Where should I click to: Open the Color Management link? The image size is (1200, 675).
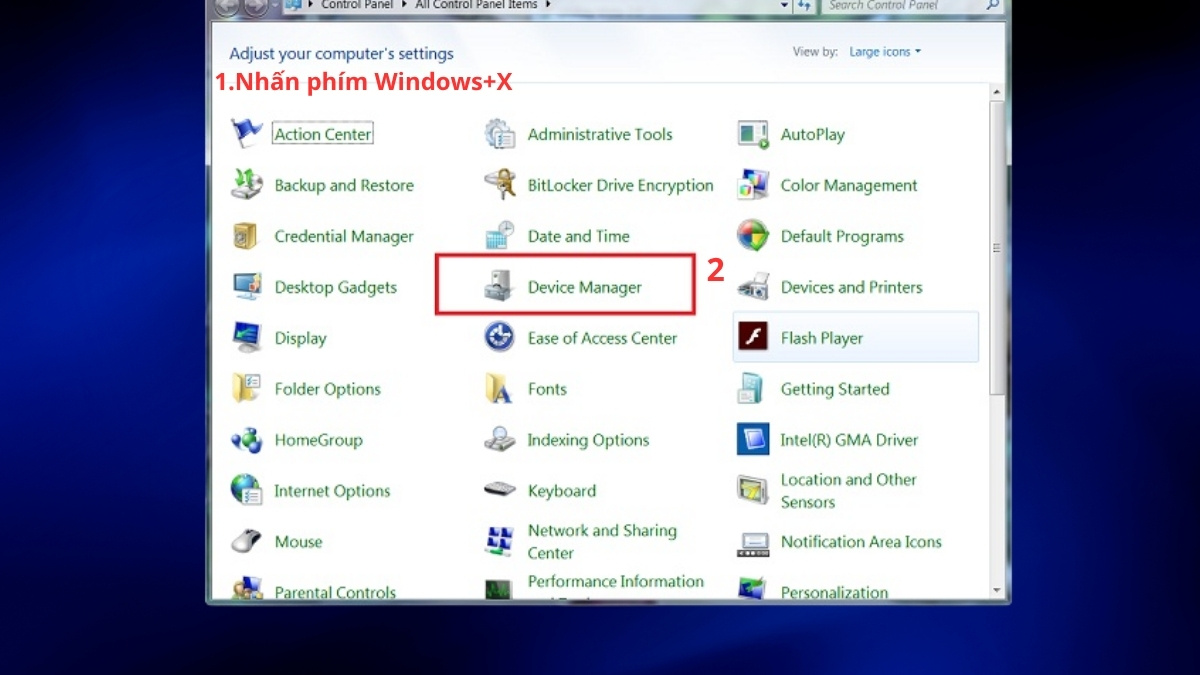(849, 185)
